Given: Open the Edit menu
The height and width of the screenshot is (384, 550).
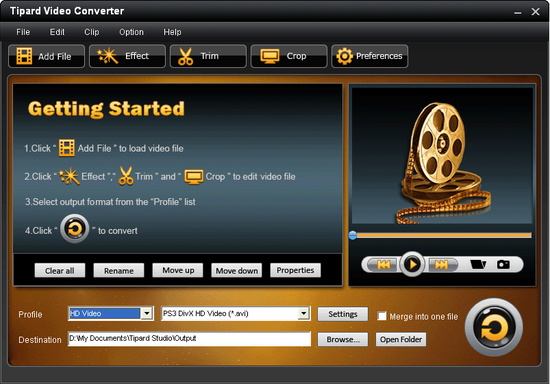Looking at the screenshot, I should (57, 32).
